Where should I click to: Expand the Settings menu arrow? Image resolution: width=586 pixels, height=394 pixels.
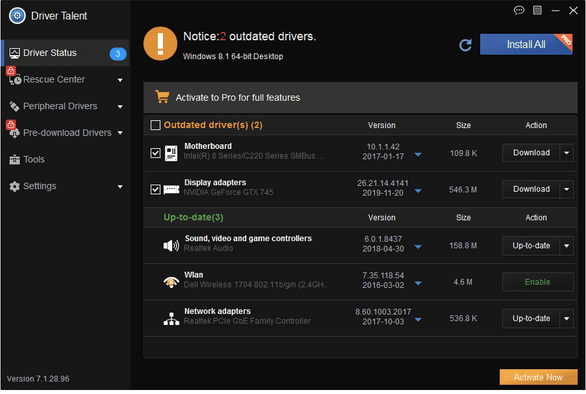click(120, 187)
